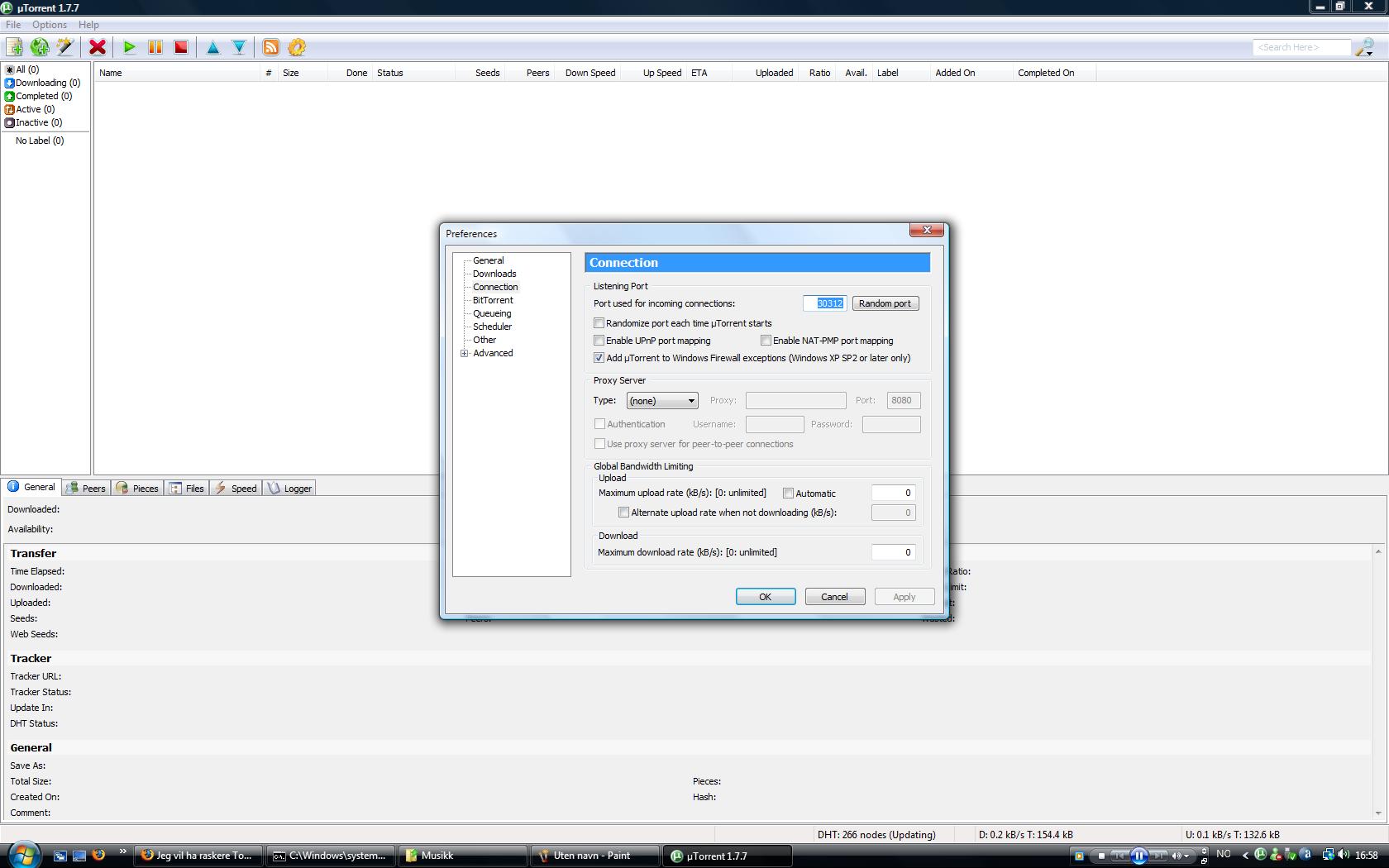The height and width of the screenshot is (868, 1389).
Task: Launch Firefox from the quick launch bar
Action: click(98, 856)
